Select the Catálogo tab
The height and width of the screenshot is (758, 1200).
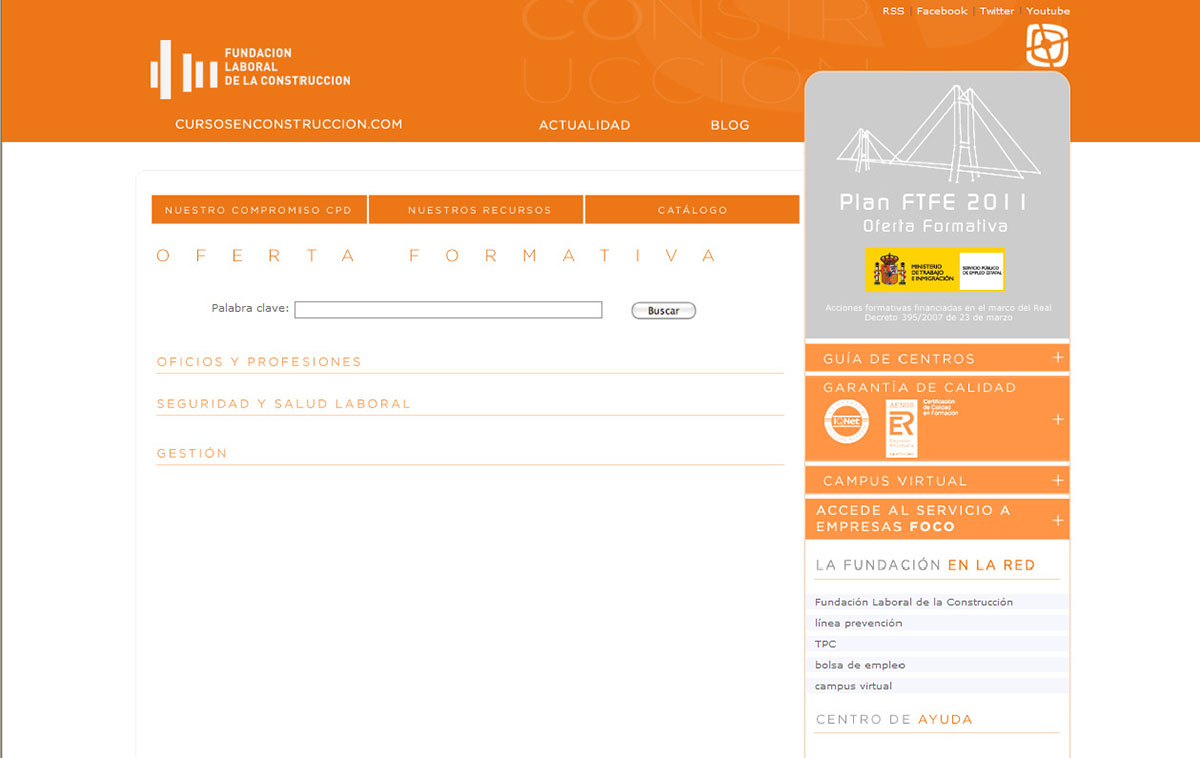click(x=692, y=210)
